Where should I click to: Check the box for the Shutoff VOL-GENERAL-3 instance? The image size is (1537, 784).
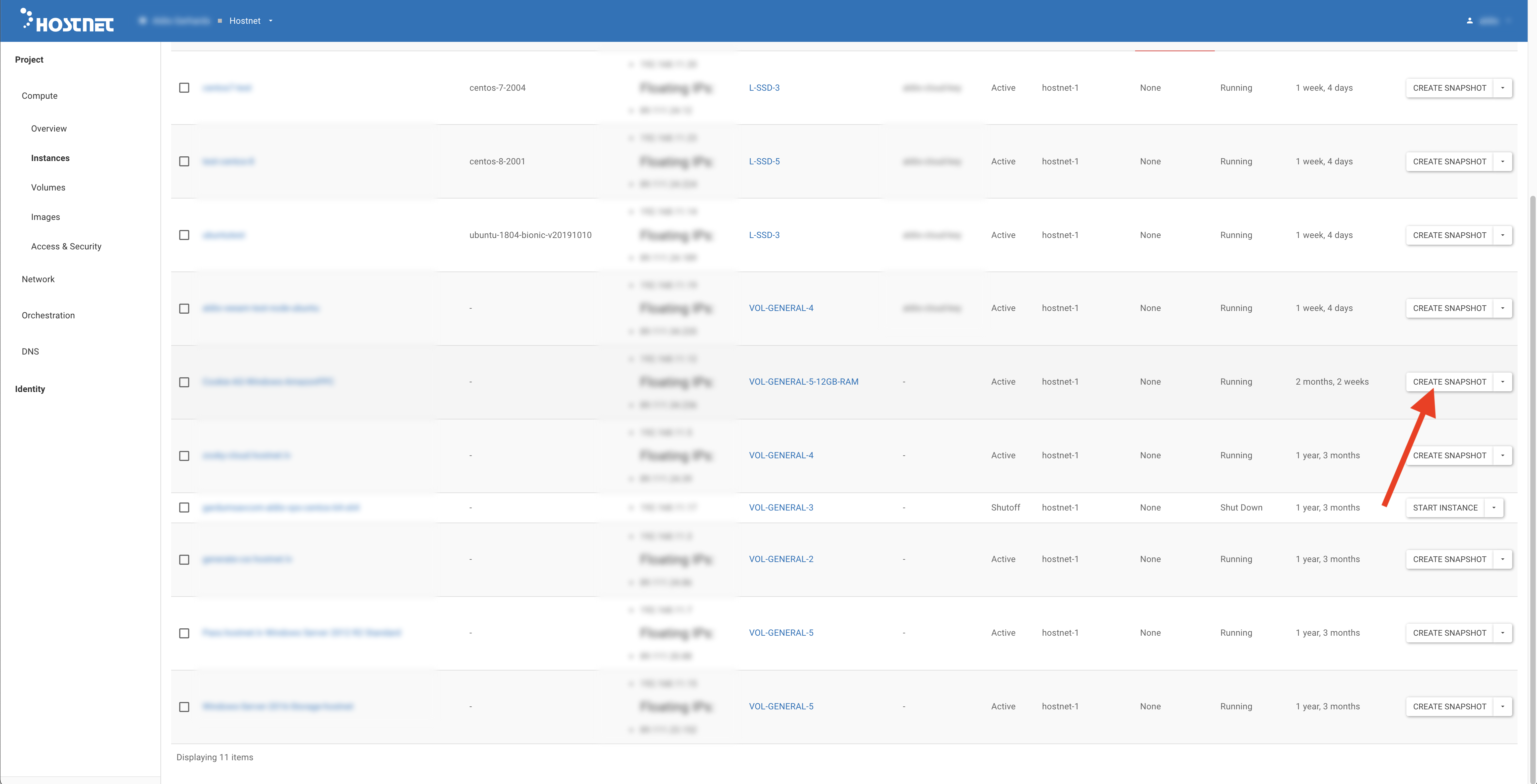pos(184,507)
